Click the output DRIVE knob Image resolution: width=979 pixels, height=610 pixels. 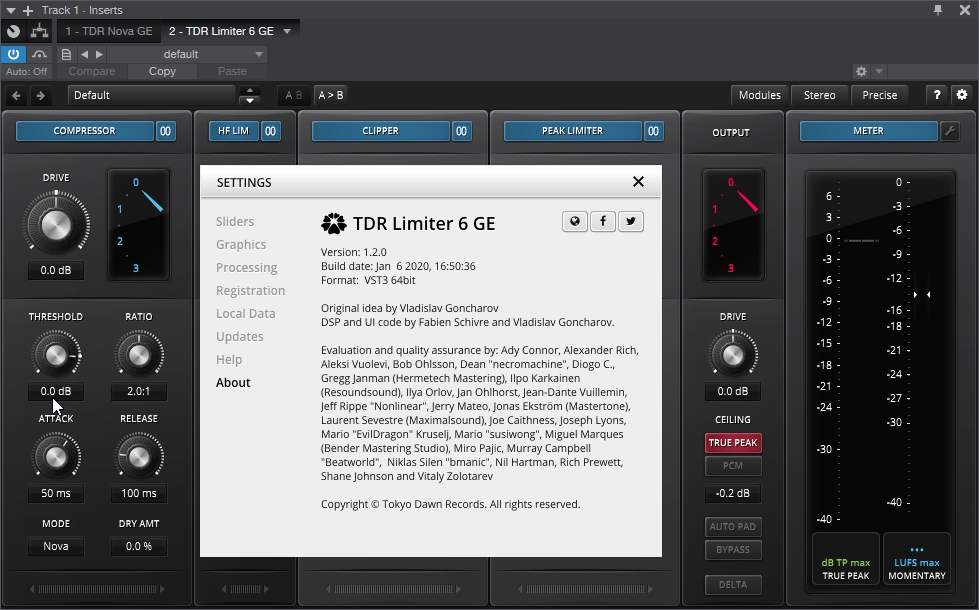click(x=732, y=355)
